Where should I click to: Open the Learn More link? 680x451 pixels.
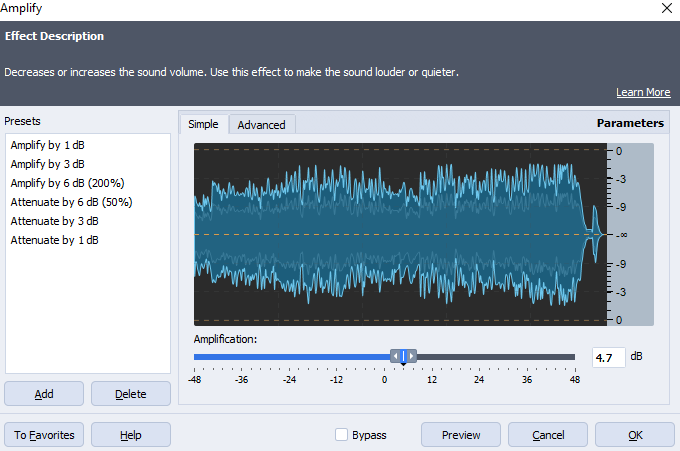[x=642, y=92]
